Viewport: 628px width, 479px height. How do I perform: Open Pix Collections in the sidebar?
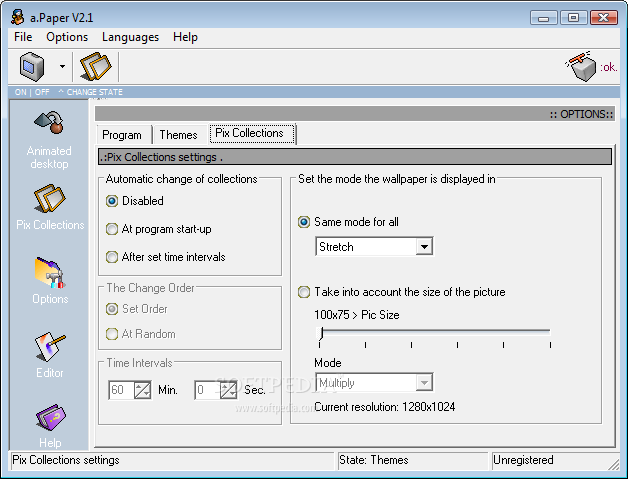click(50, 207)
